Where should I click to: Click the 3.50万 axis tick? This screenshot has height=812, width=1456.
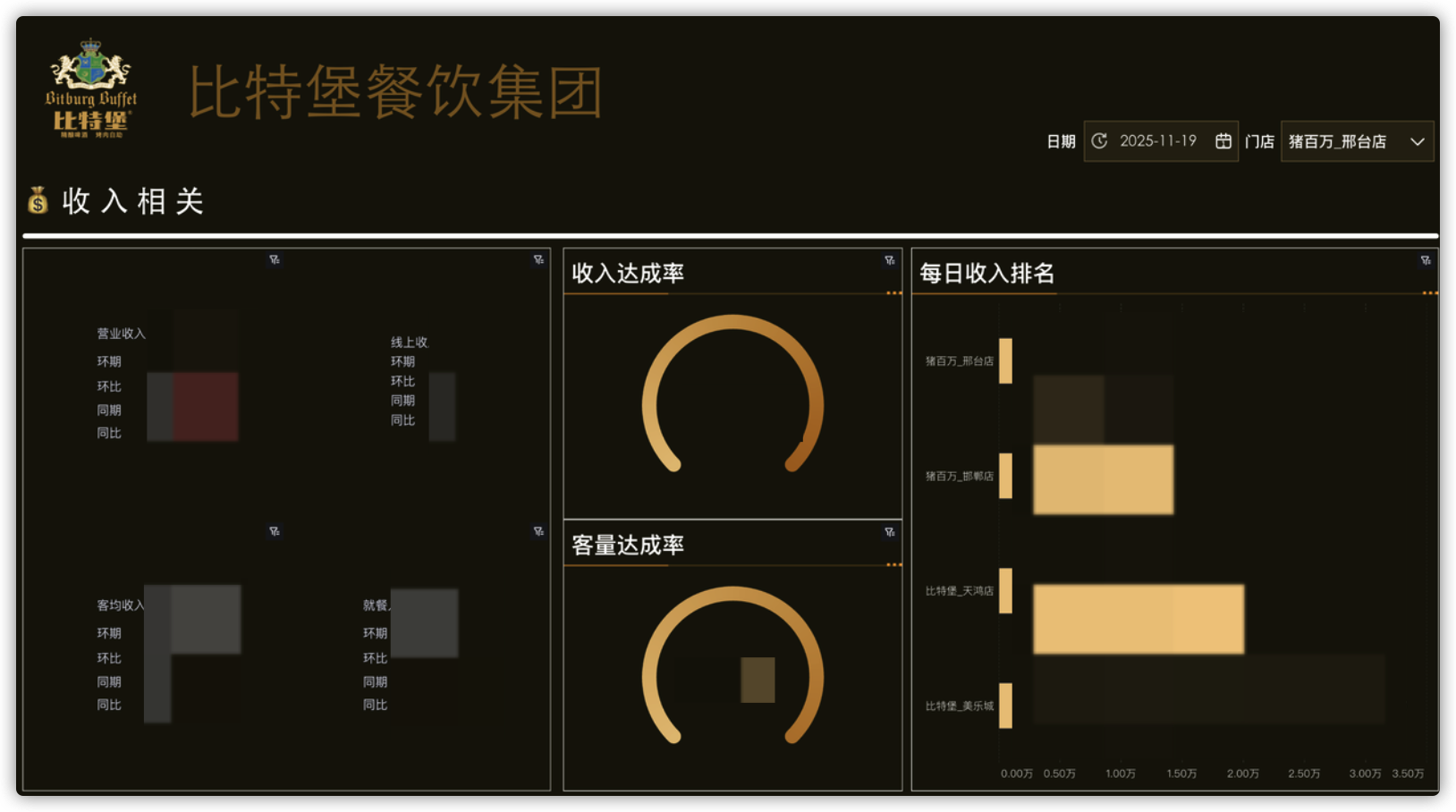click(x=1408, y=774)
